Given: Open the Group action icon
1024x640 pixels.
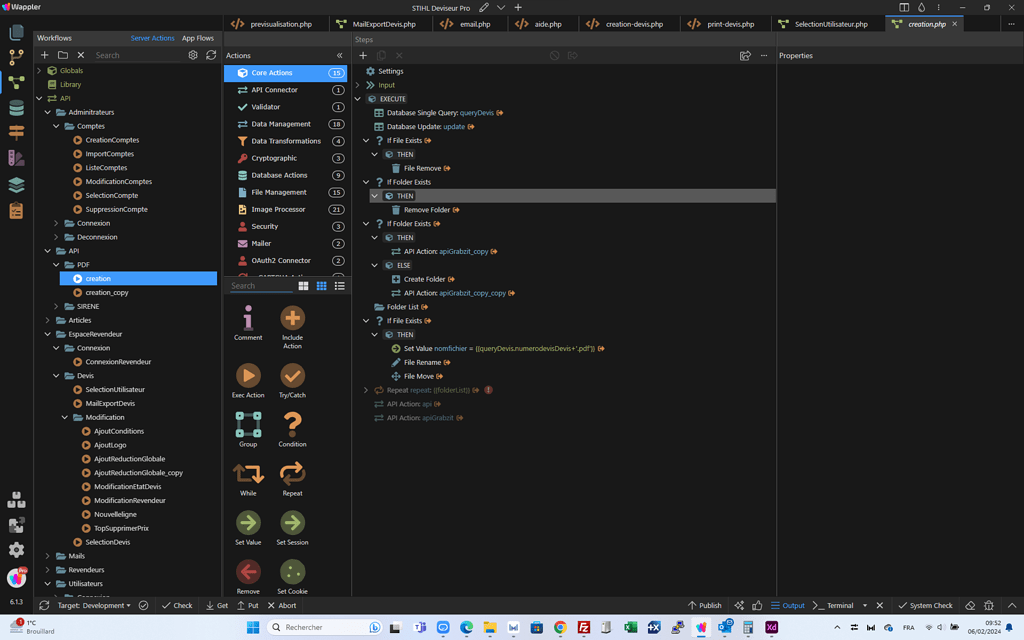Looking at the screenshot, I should tap(248, 425).
